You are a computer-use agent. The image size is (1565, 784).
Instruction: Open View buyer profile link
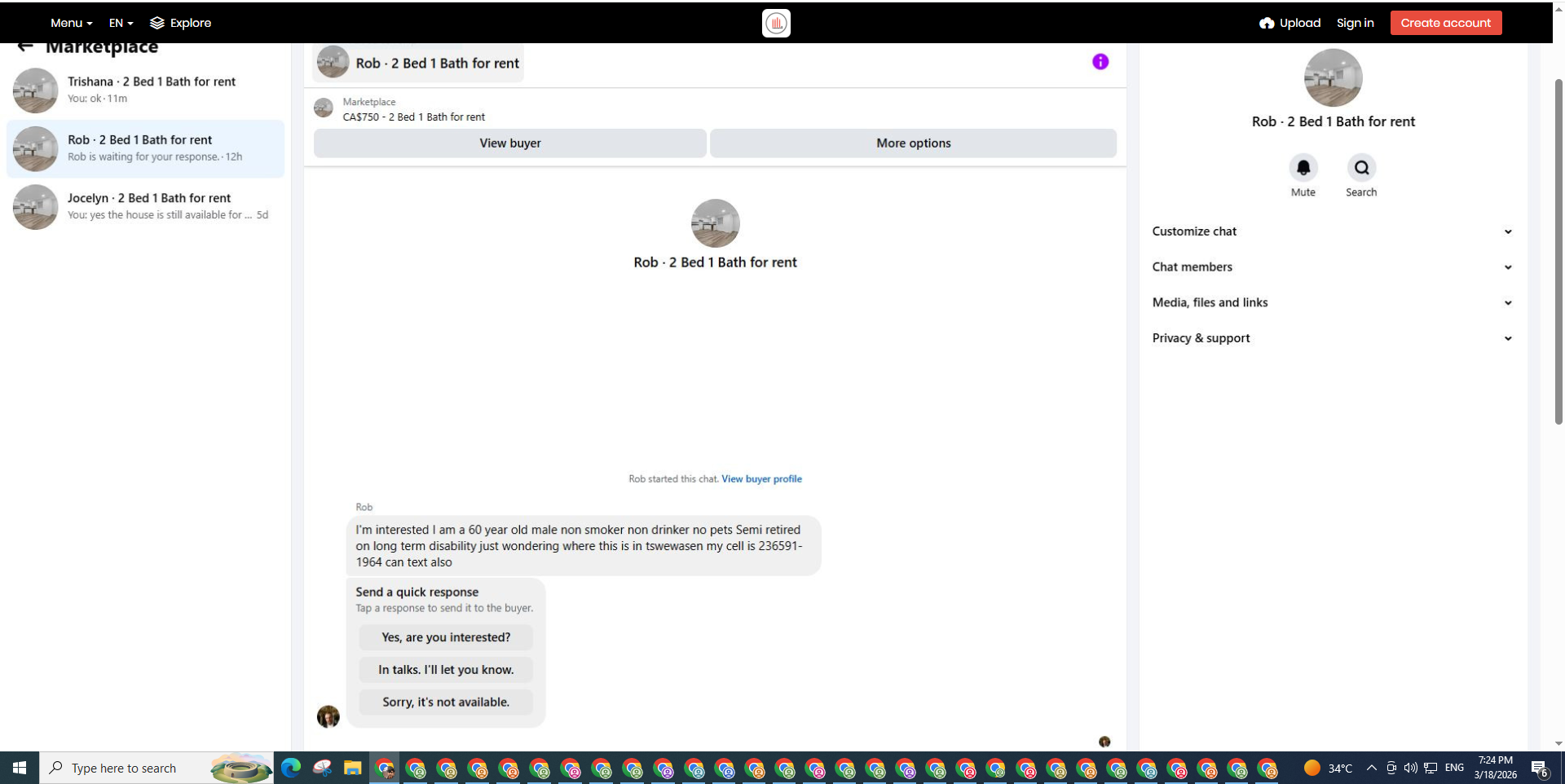point(761,479)
